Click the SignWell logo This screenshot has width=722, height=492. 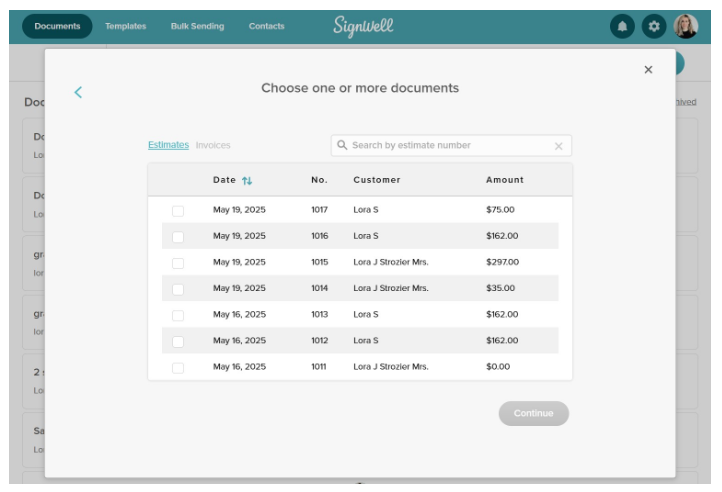click(363, 27)
